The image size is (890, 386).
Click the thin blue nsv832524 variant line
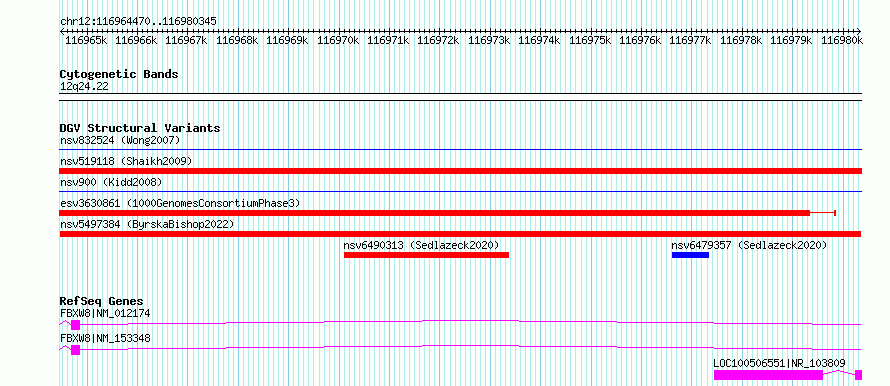click(x=461, y=150)
